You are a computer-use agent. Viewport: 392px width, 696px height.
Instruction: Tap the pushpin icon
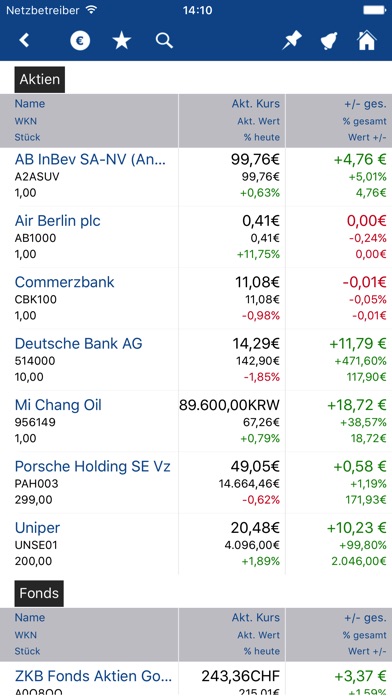[x=292, y=41]
